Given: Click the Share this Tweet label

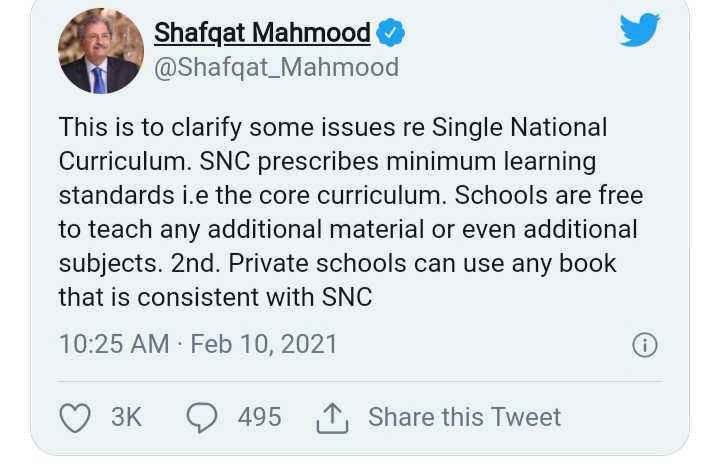Looking at the screenshot, I should click(465, 417).
